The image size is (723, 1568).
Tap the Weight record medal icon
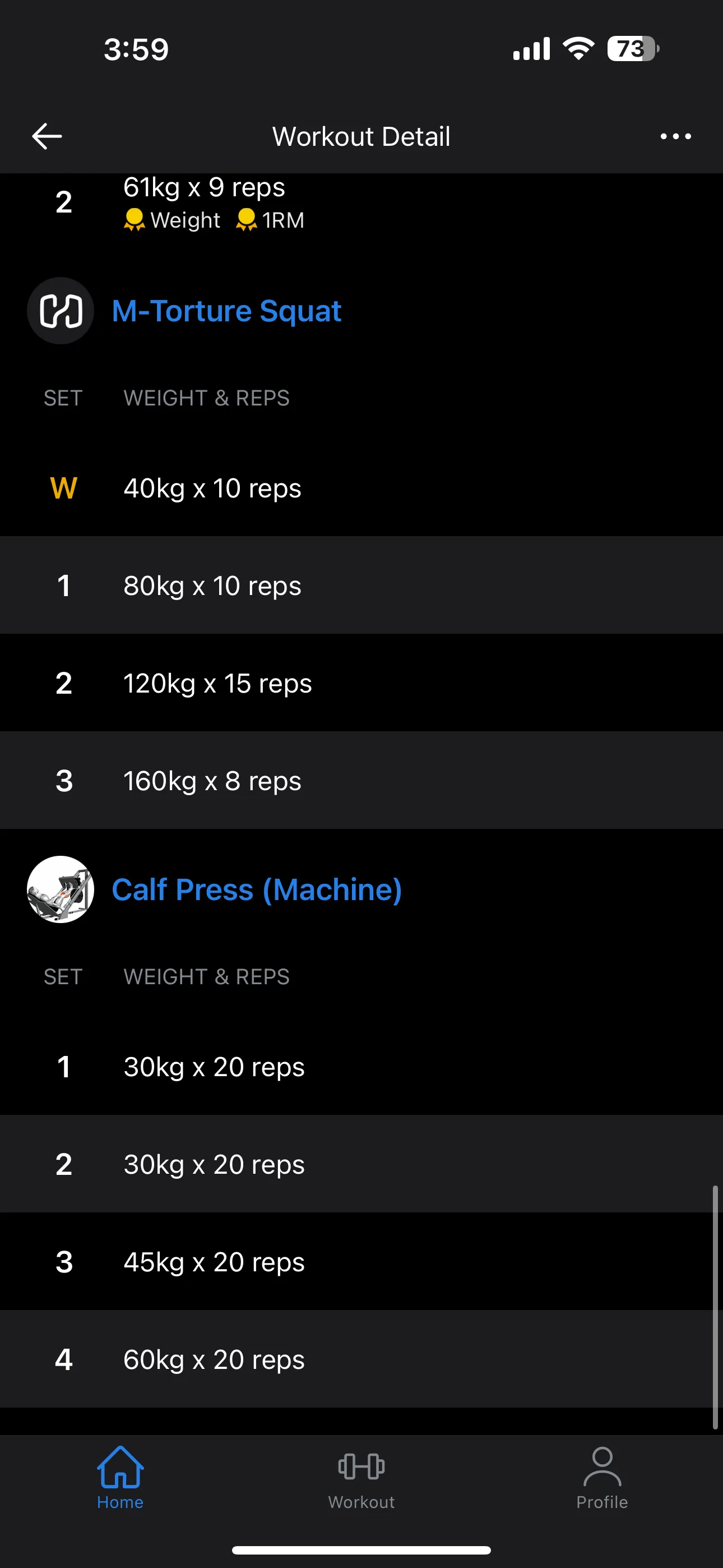[x=134, y=220]
